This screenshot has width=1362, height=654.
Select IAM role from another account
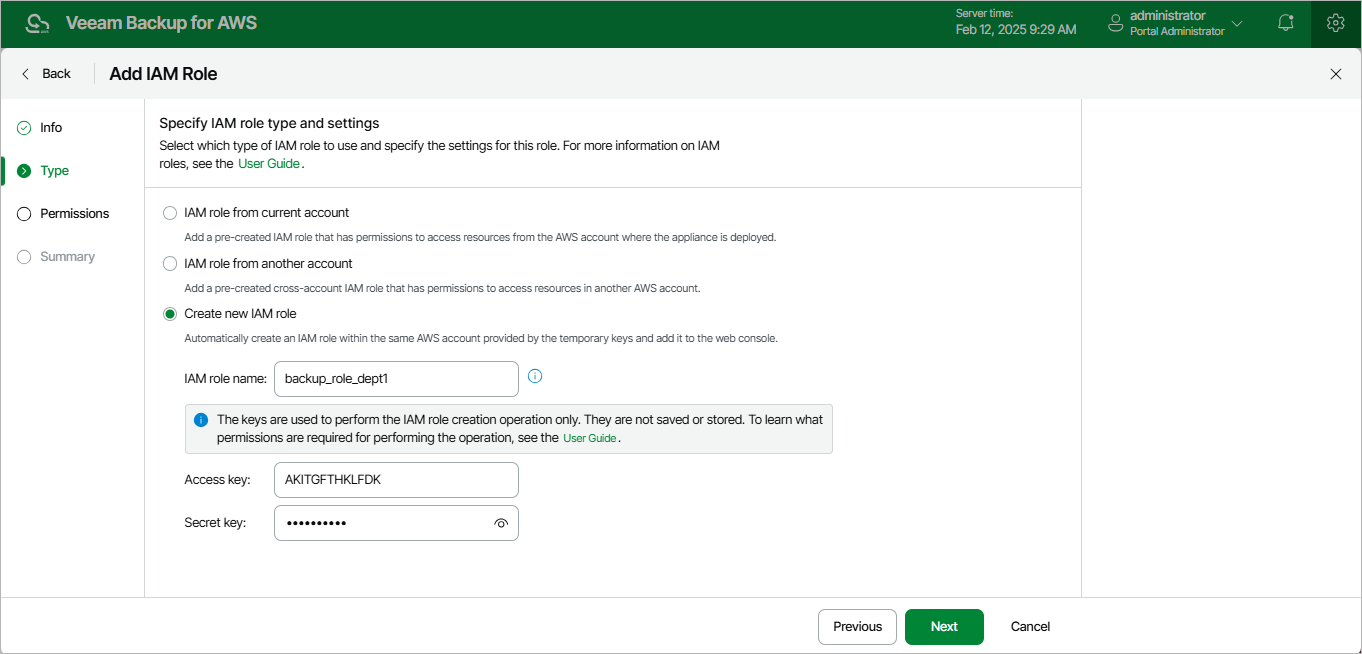[170, 264]
